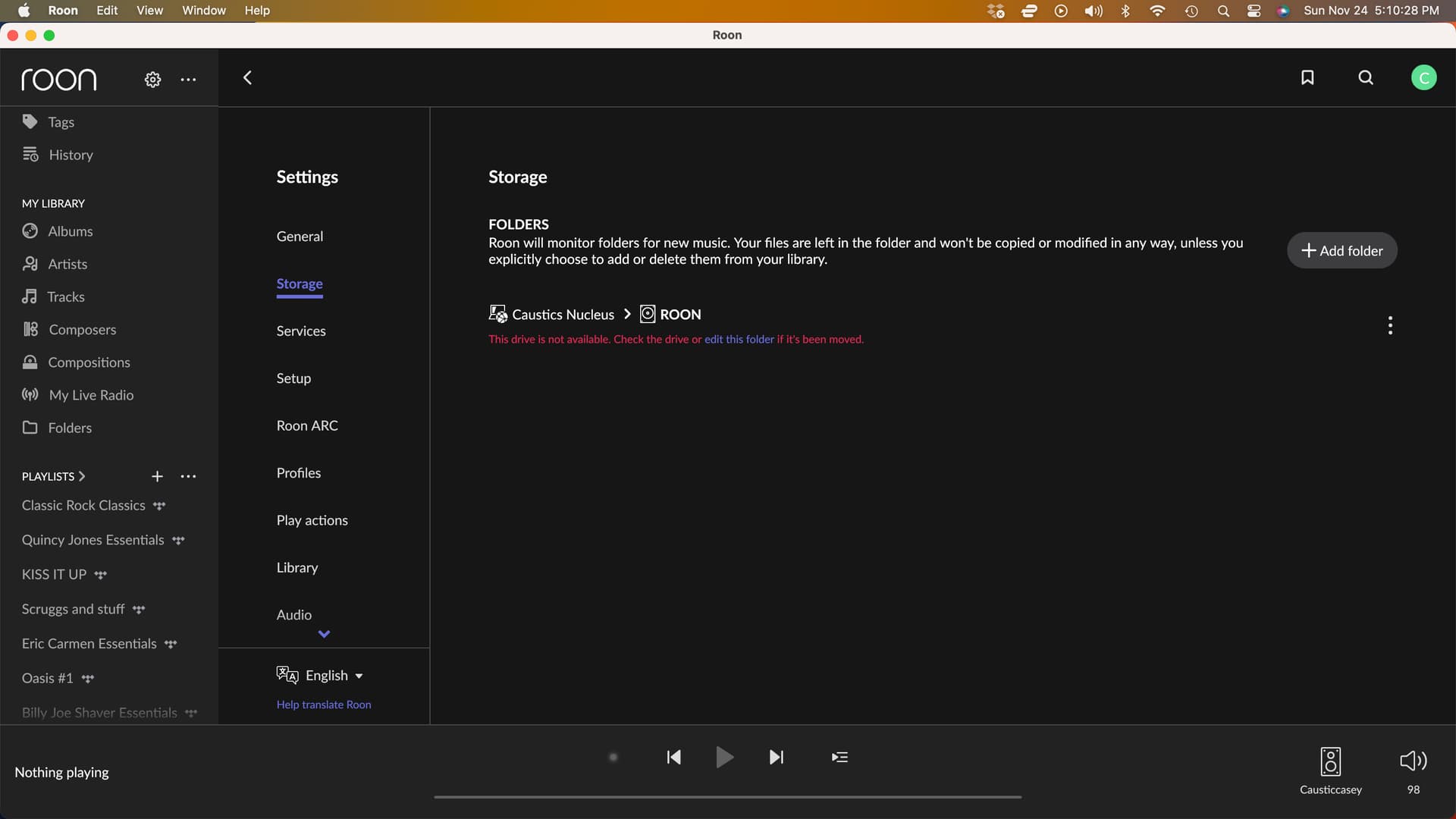The image size is (1456, 819).
Task: Select the Roon ARC settings tab
Action: click(307, 426)
